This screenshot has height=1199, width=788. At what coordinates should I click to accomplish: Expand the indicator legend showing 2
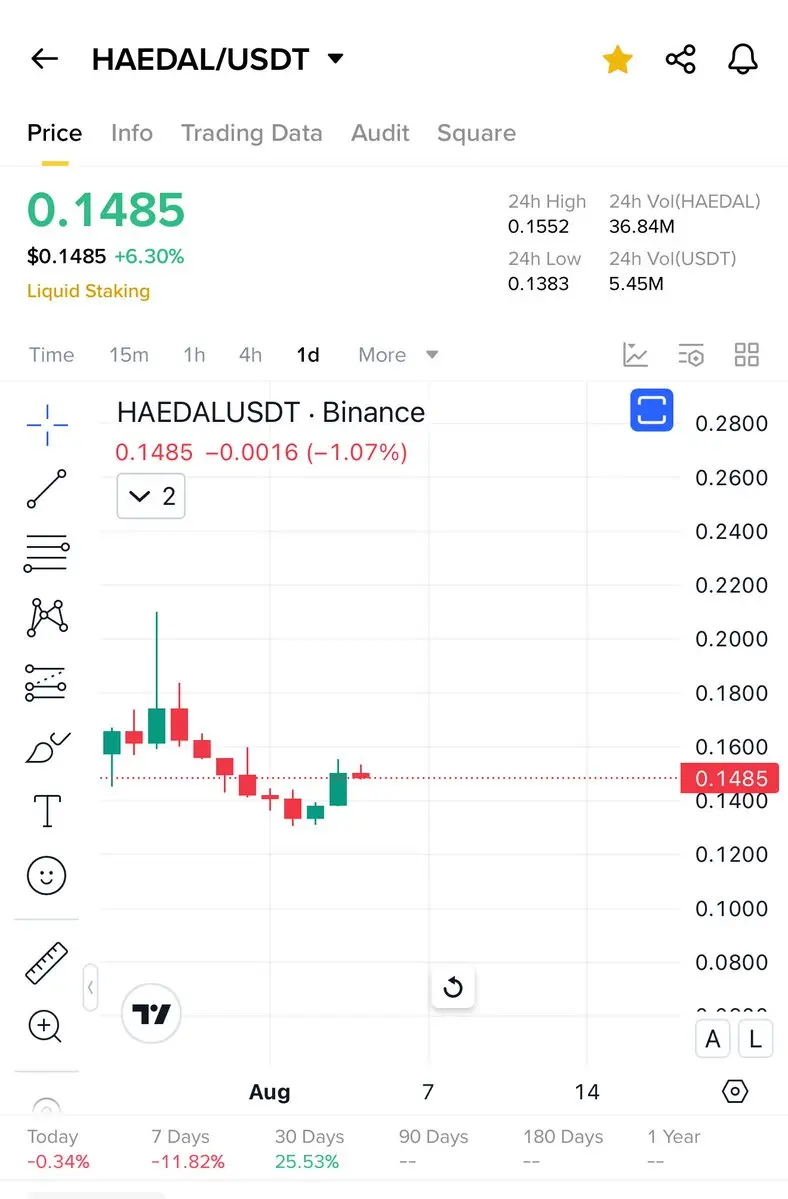pyautogui.click(x=151, y=496)
